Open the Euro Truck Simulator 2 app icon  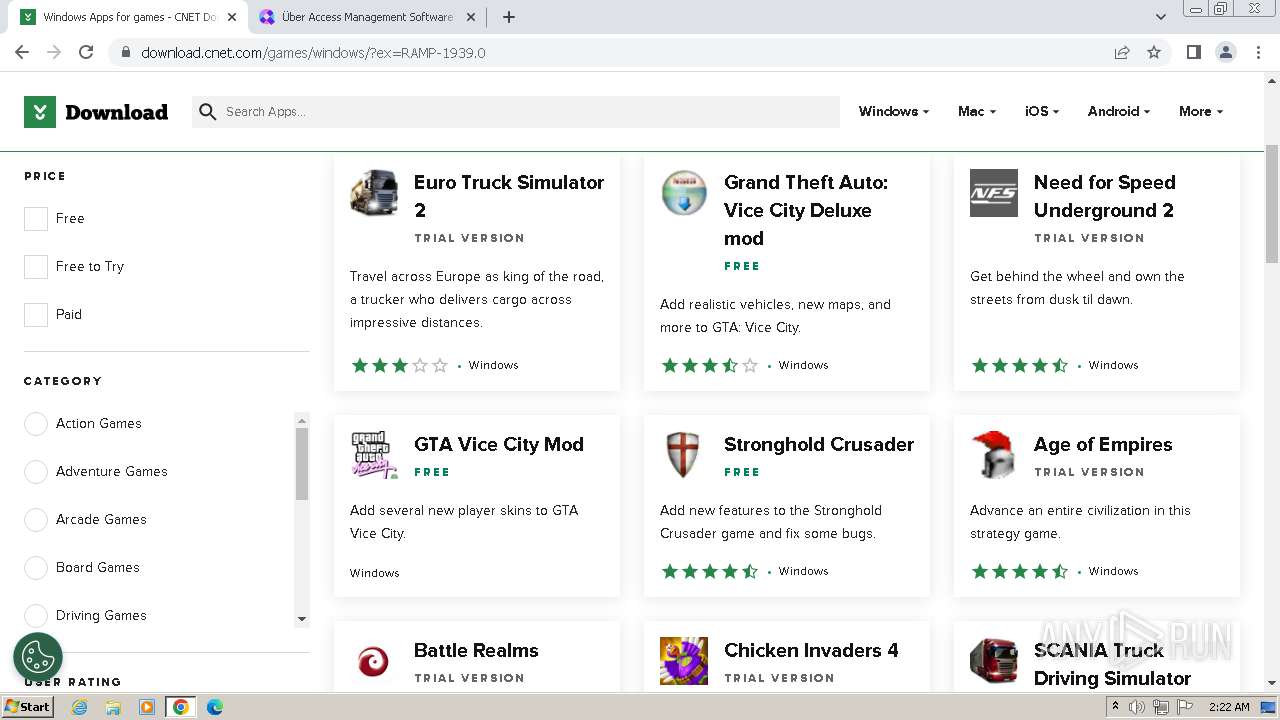pos(374,193)
